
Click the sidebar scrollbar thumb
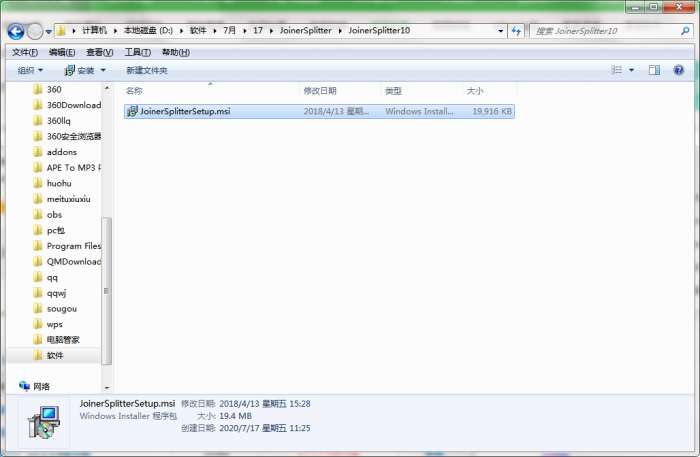pyautogui.click(x=106, y=291)
